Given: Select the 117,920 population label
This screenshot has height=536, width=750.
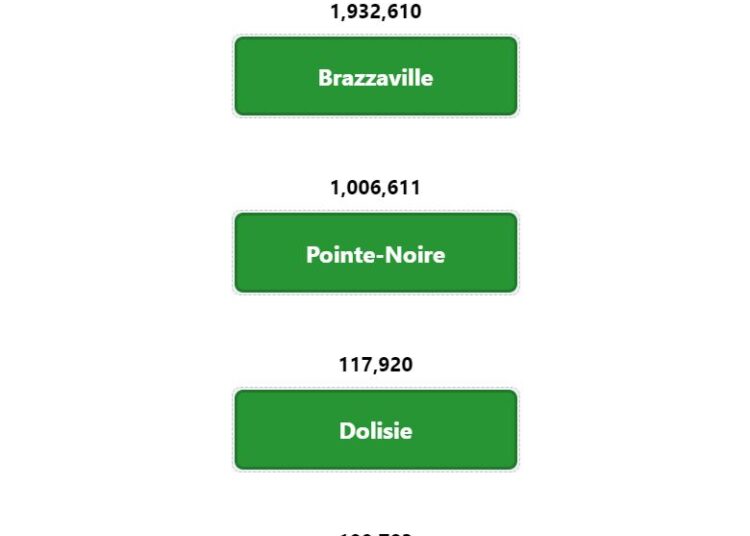Looking at the screenshot, I should 375,365.
